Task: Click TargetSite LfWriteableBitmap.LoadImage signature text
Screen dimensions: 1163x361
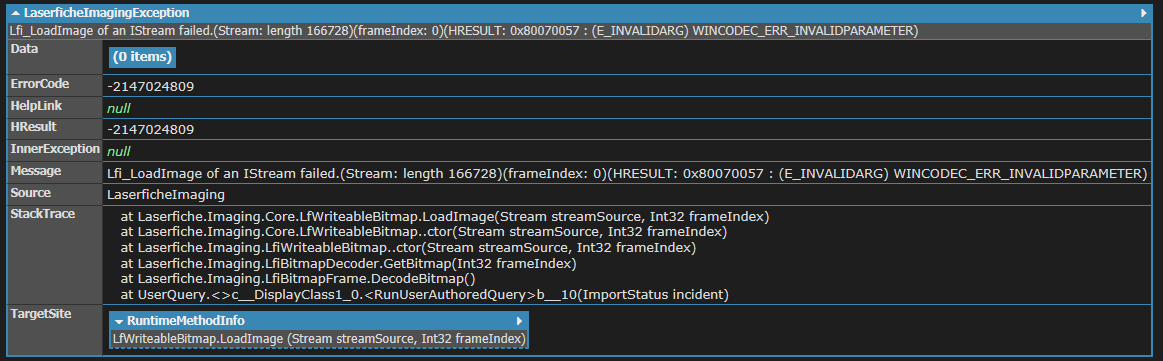Action: point(319,339)
